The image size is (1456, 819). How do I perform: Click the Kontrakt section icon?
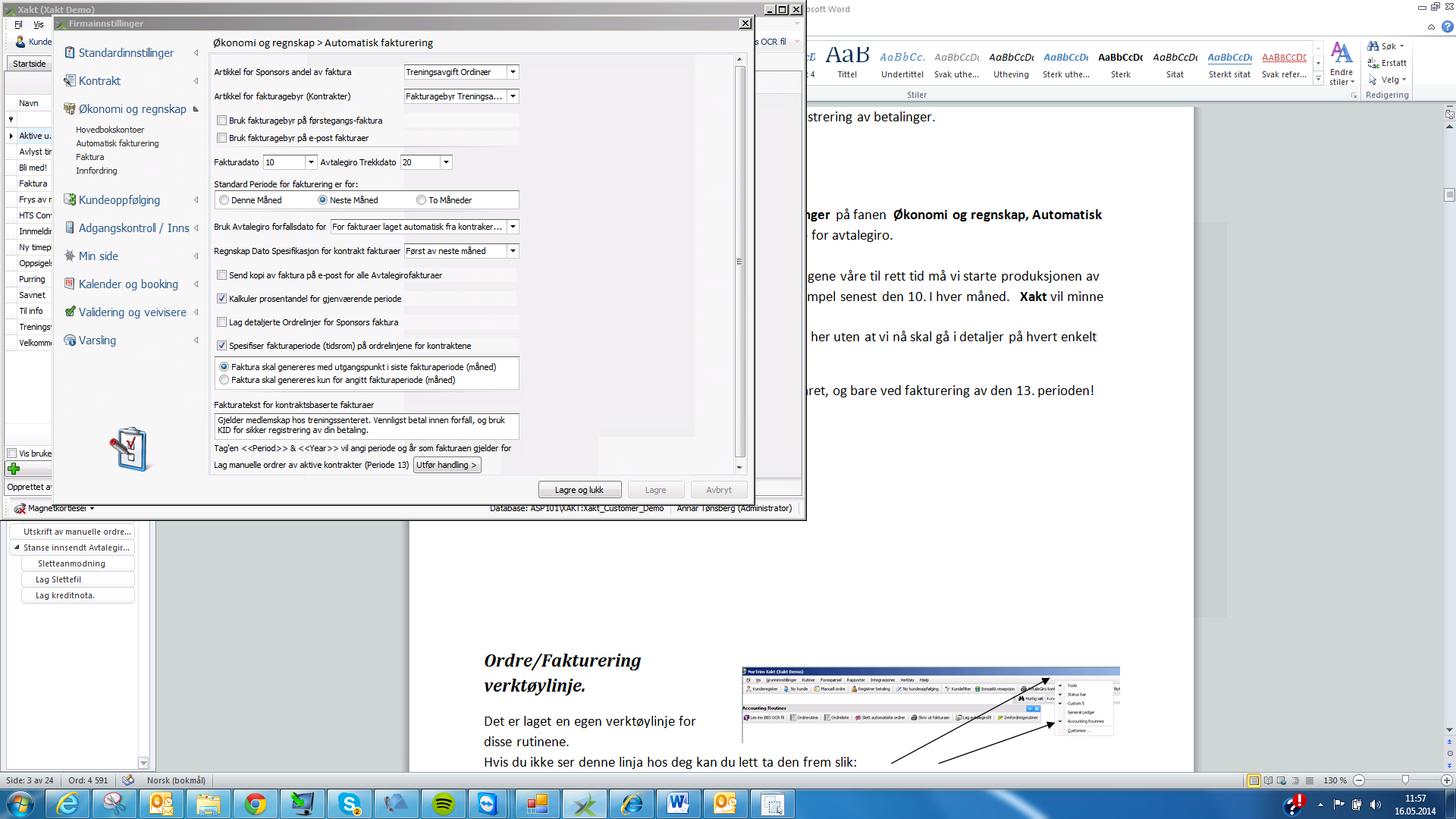pyautogui.click(x=69, y=80)
